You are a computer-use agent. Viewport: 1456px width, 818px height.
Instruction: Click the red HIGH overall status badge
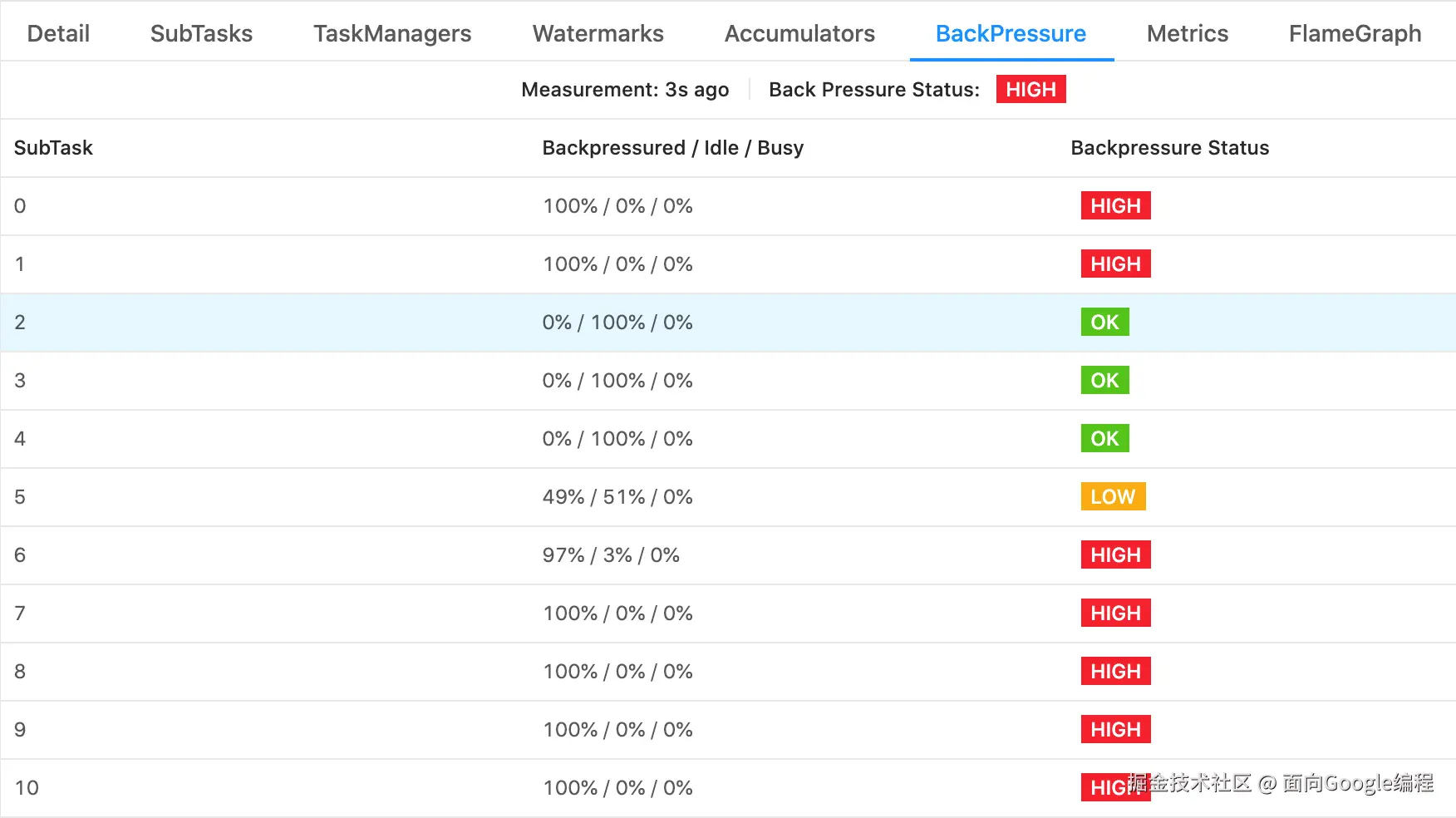(x=1031, y=89)
